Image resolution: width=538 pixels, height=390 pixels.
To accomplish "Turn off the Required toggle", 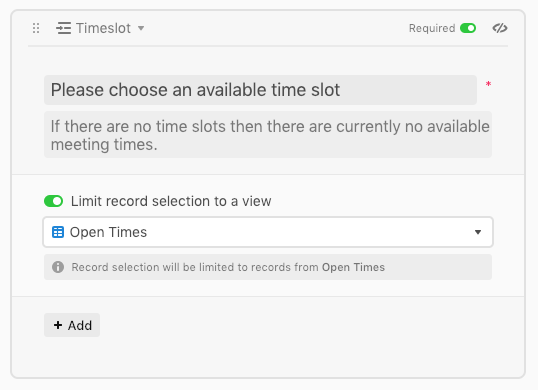I will (x=468, y=28).
